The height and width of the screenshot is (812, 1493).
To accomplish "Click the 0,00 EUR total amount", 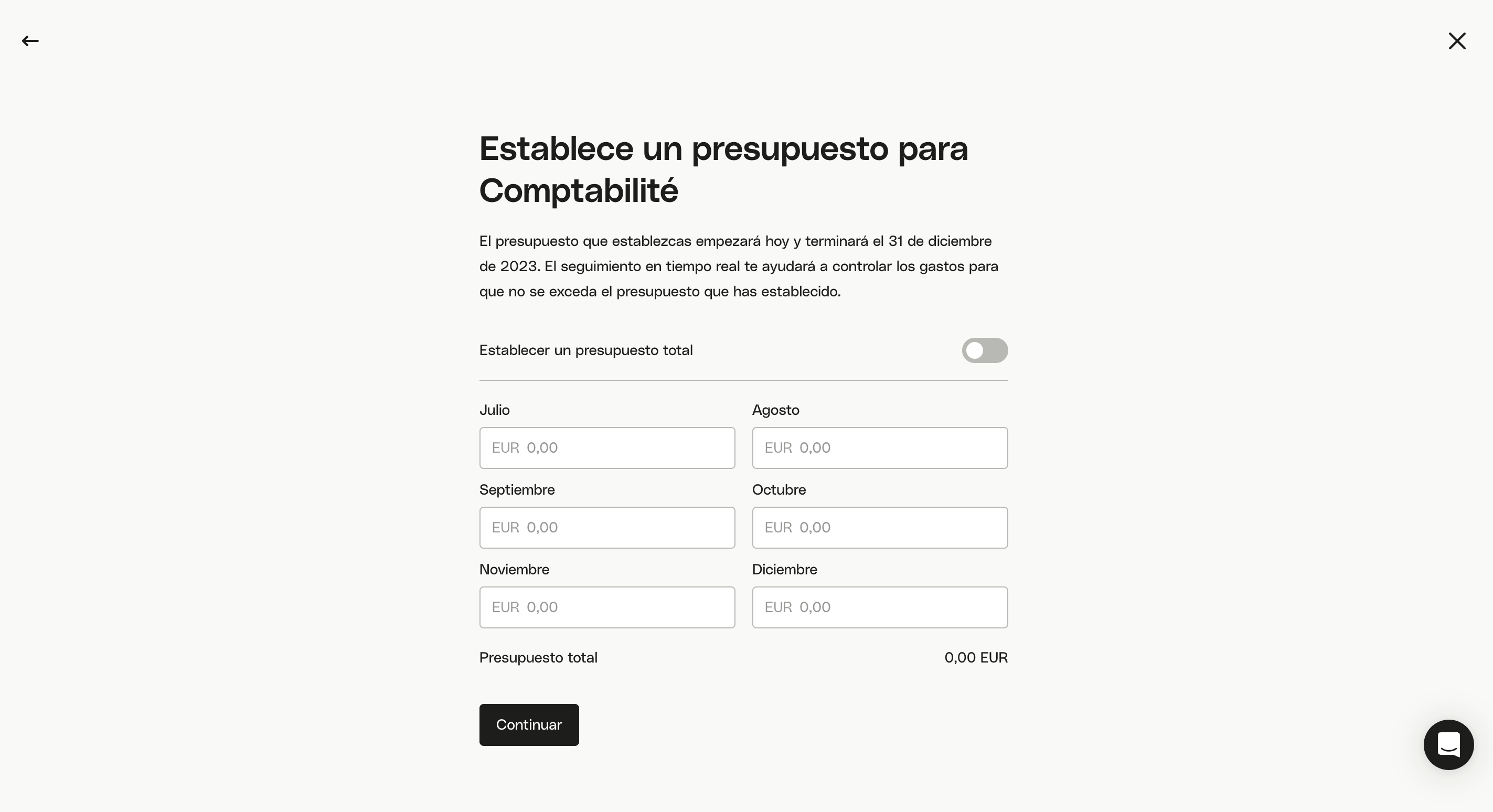I will click(x=976, y=657).
